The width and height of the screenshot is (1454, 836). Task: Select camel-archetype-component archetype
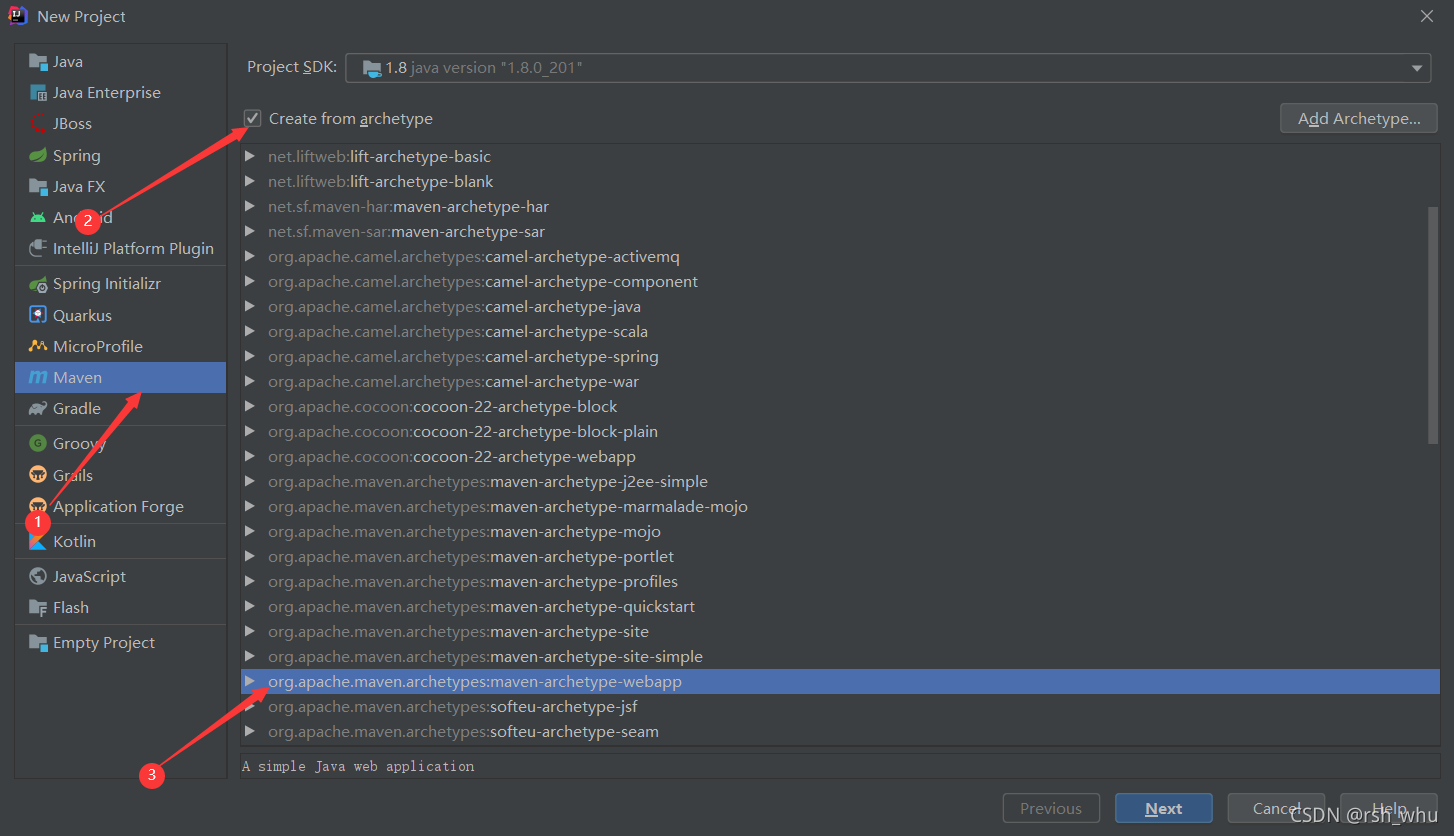click(840, 281)
